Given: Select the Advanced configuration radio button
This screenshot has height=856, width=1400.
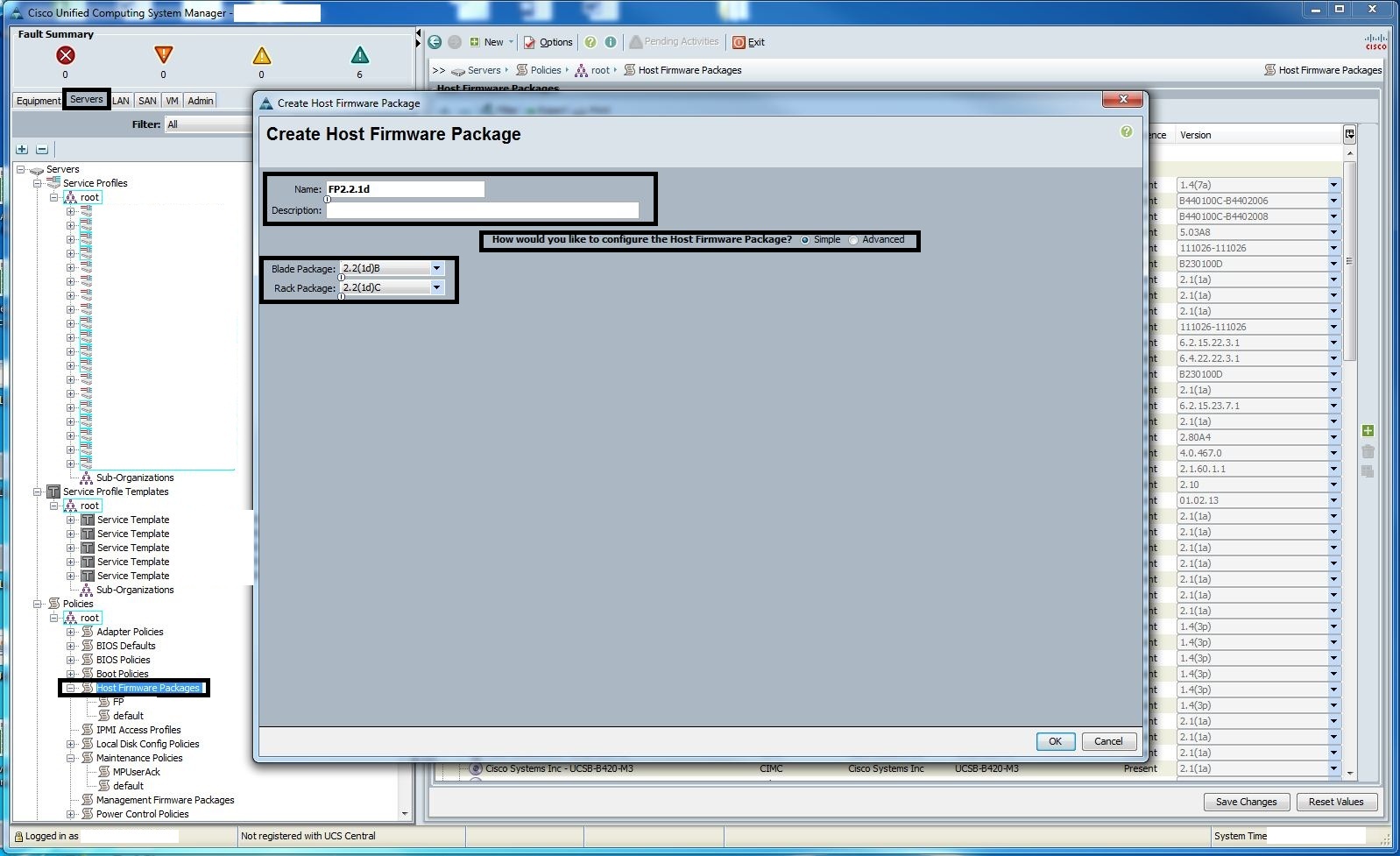Looking at the screenshot, I should coord(853,240).
